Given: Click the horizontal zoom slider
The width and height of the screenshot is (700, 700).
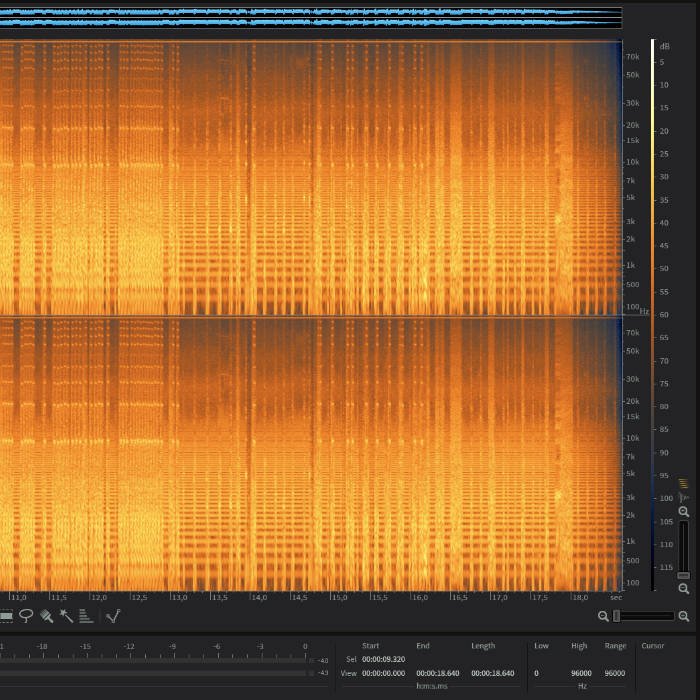Looking at the screenshot, I should tap(644, 616).
